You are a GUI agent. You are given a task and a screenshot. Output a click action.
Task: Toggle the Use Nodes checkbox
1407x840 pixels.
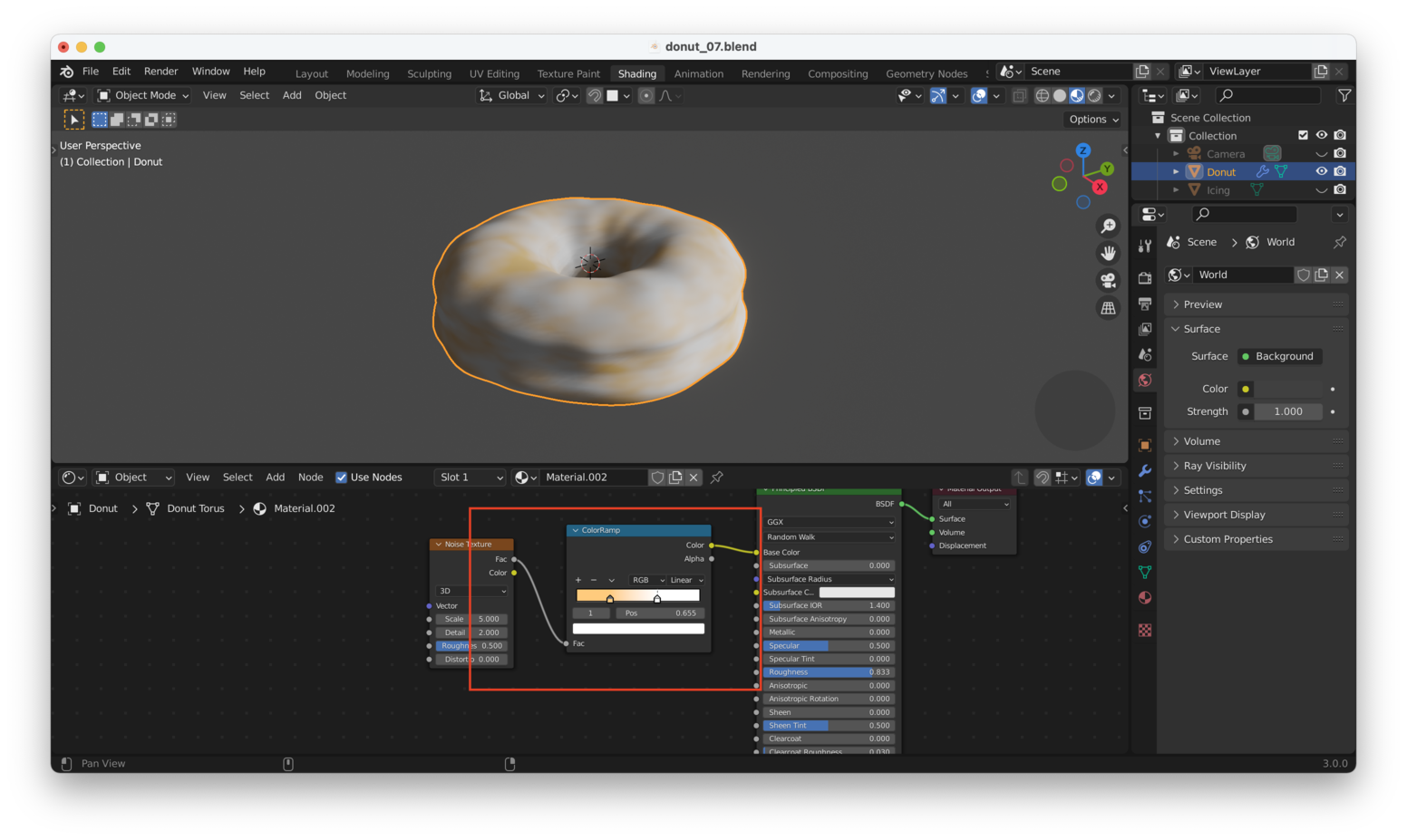[342, 478]
